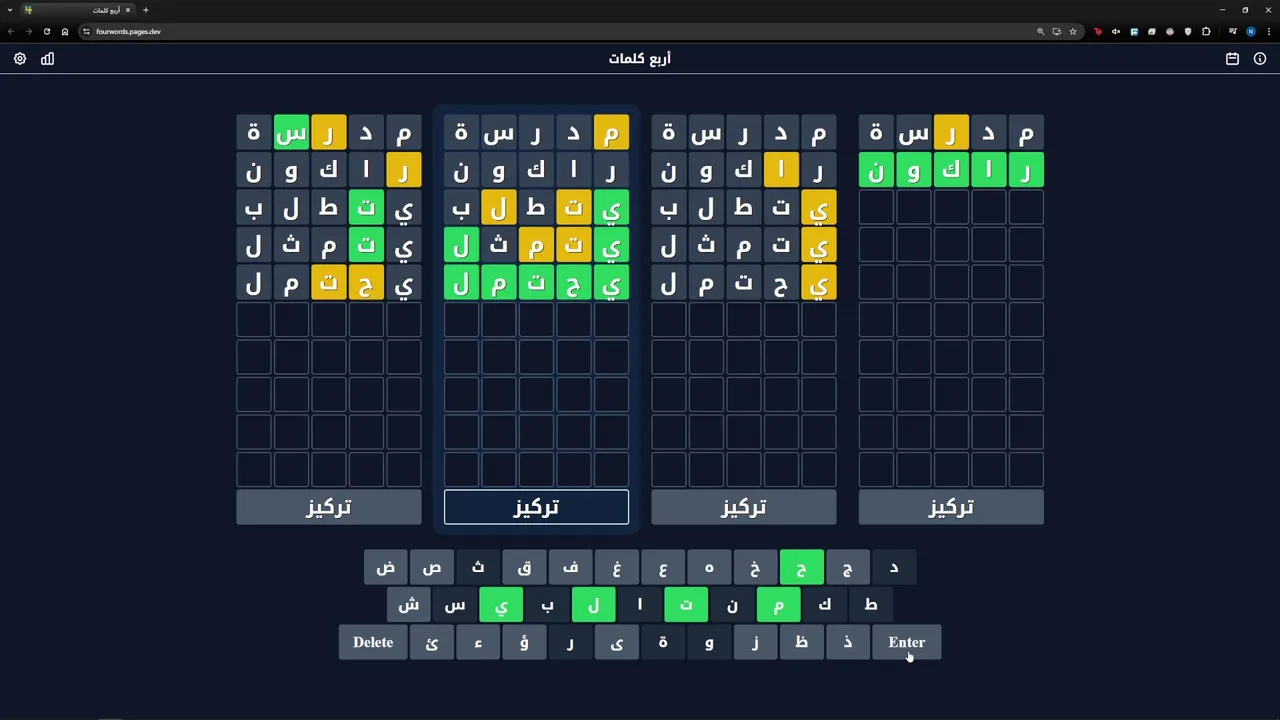Screen dimensions: 1280x720
Task: Tap the ط key on keyboard
Action: click(x=871, y=604)
